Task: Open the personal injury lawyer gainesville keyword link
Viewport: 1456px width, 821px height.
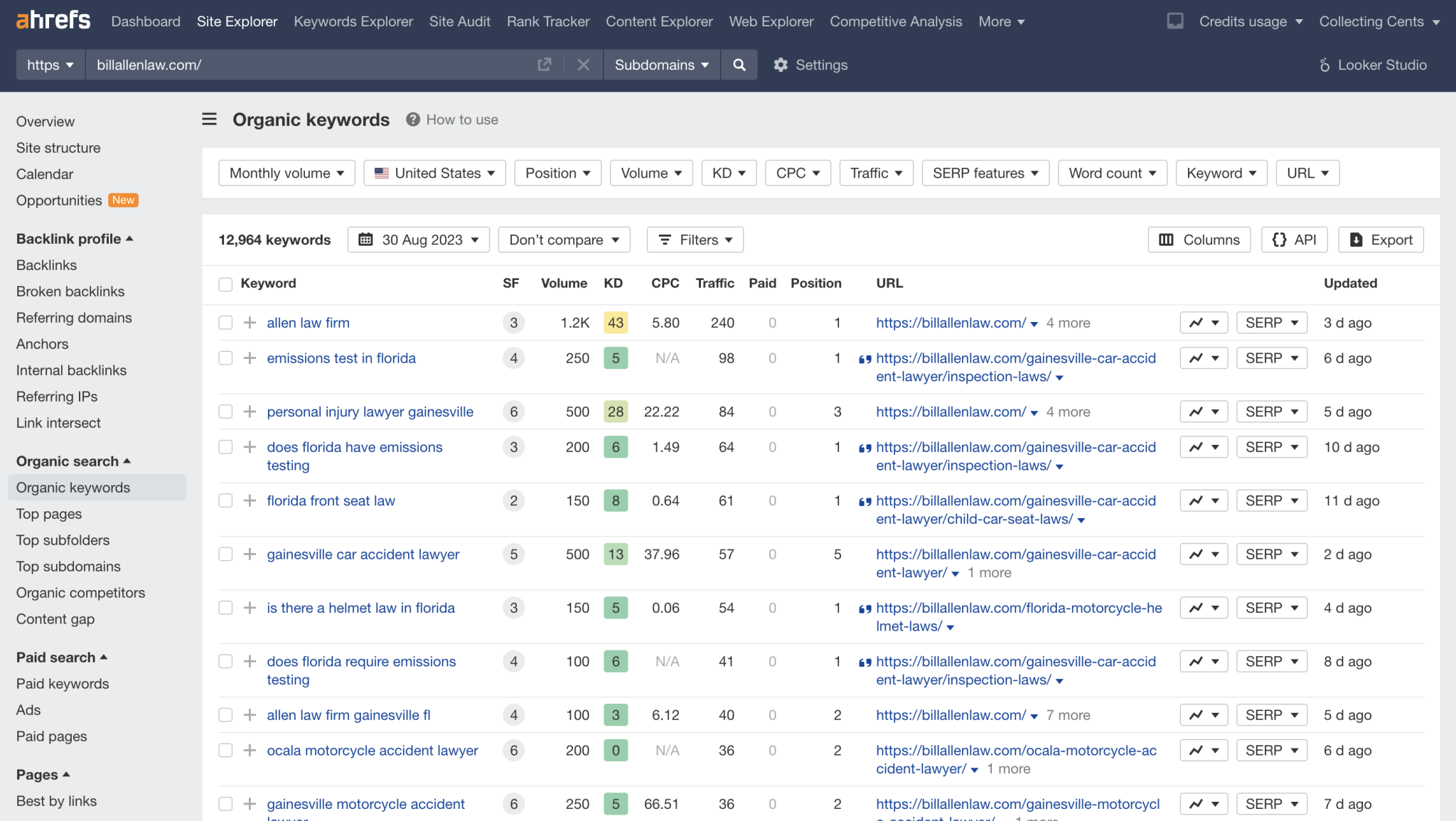Action: (x=370, y=412)
